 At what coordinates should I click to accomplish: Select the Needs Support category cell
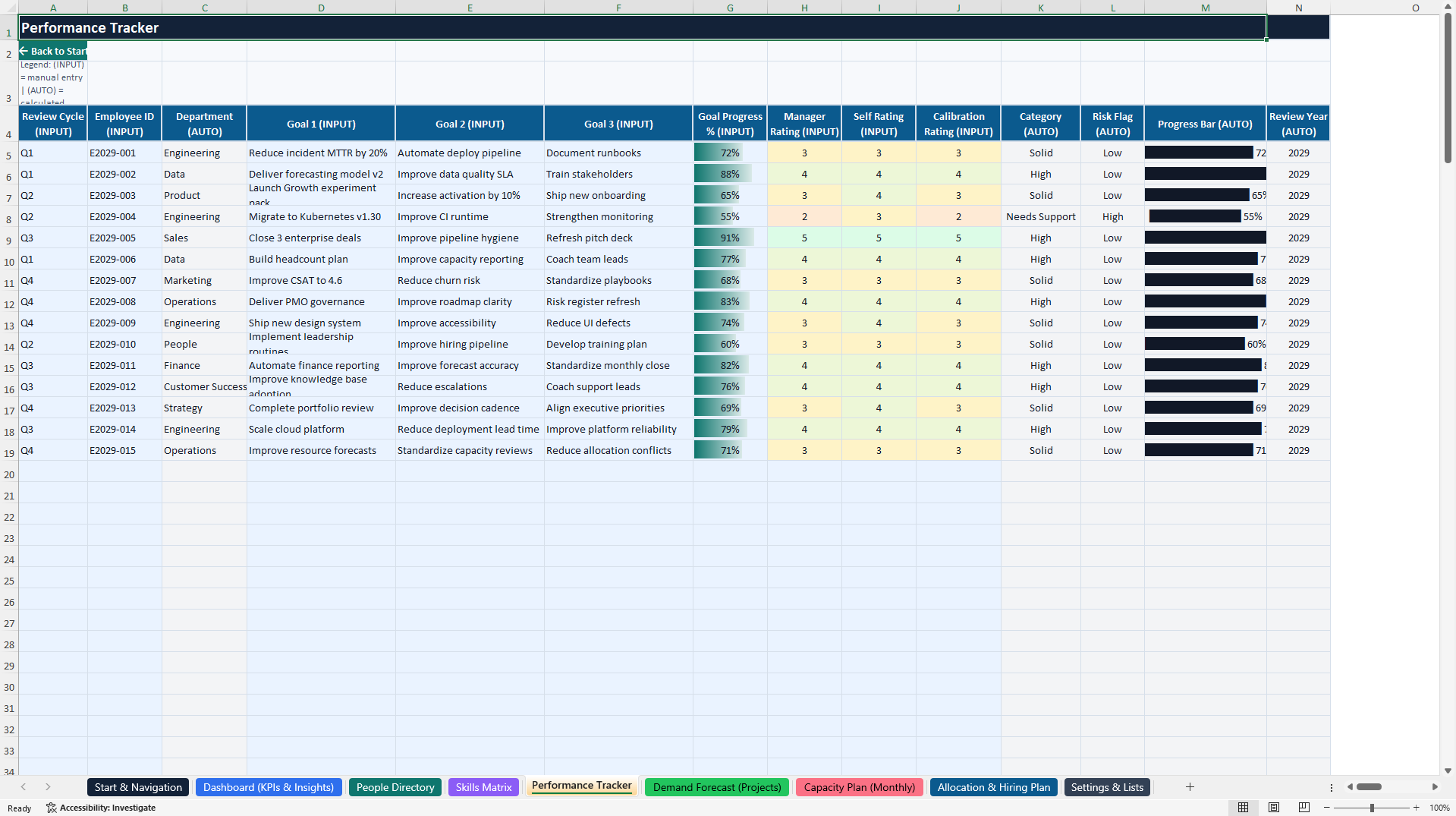pos(1040,216)
